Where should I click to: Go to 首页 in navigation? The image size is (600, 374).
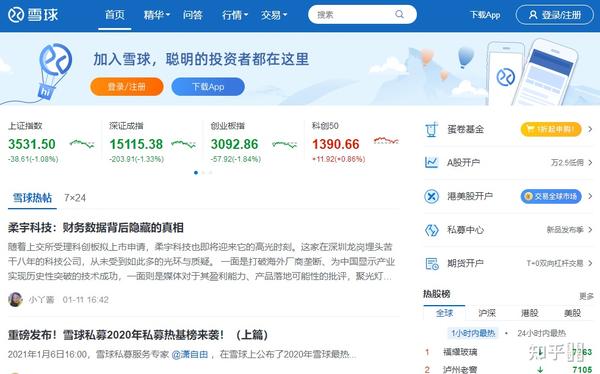[x=115, y=15]
